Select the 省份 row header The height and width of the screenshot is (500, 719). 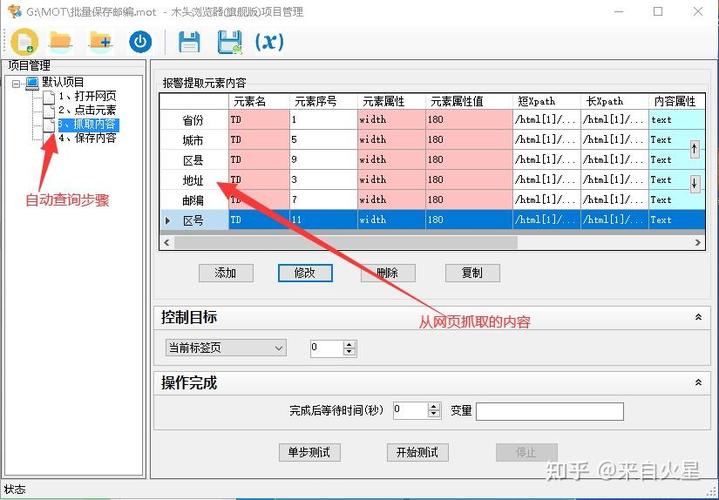click(x=194, y=120)
